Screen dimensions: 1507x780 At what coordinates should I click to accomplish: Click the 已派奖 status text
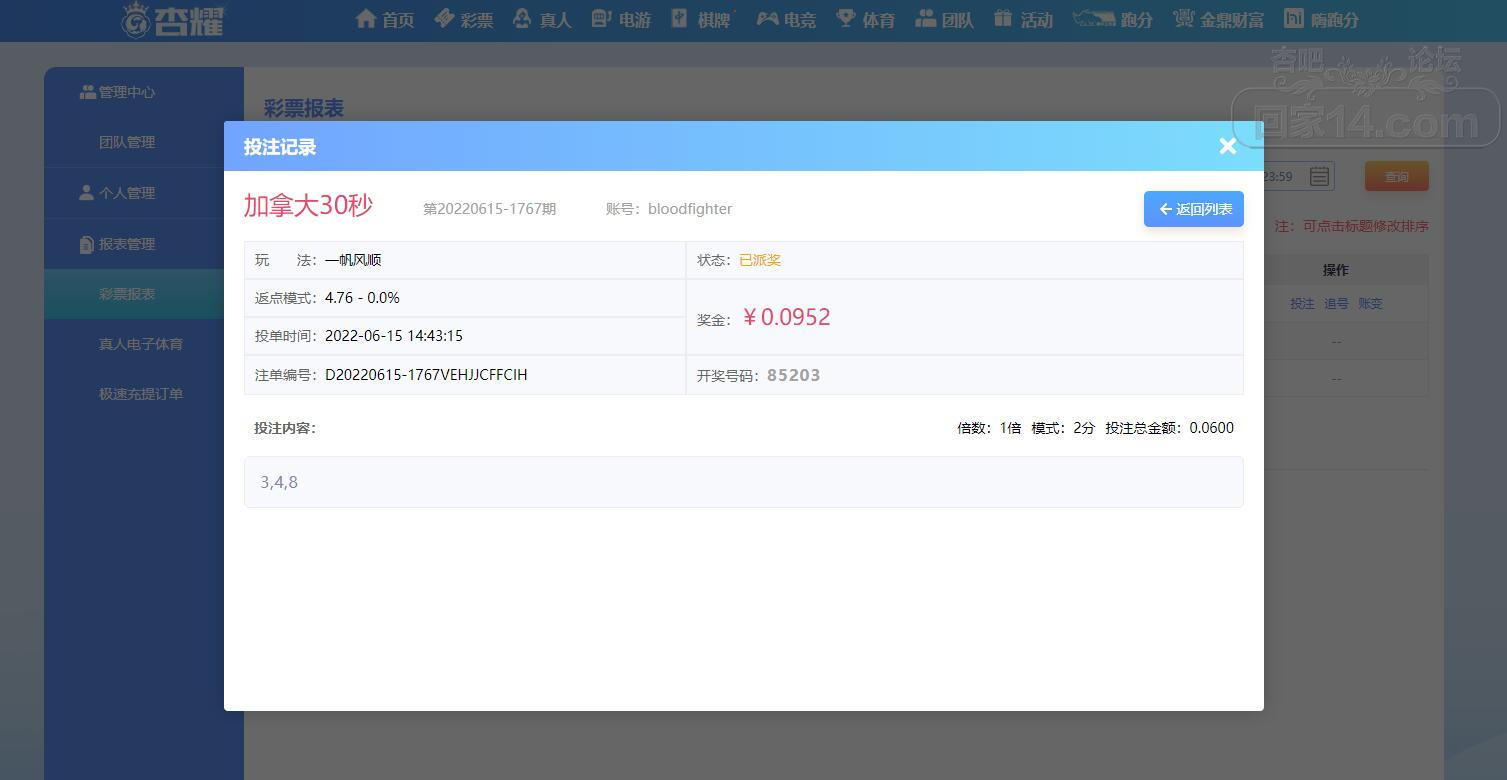click(760, 260)
